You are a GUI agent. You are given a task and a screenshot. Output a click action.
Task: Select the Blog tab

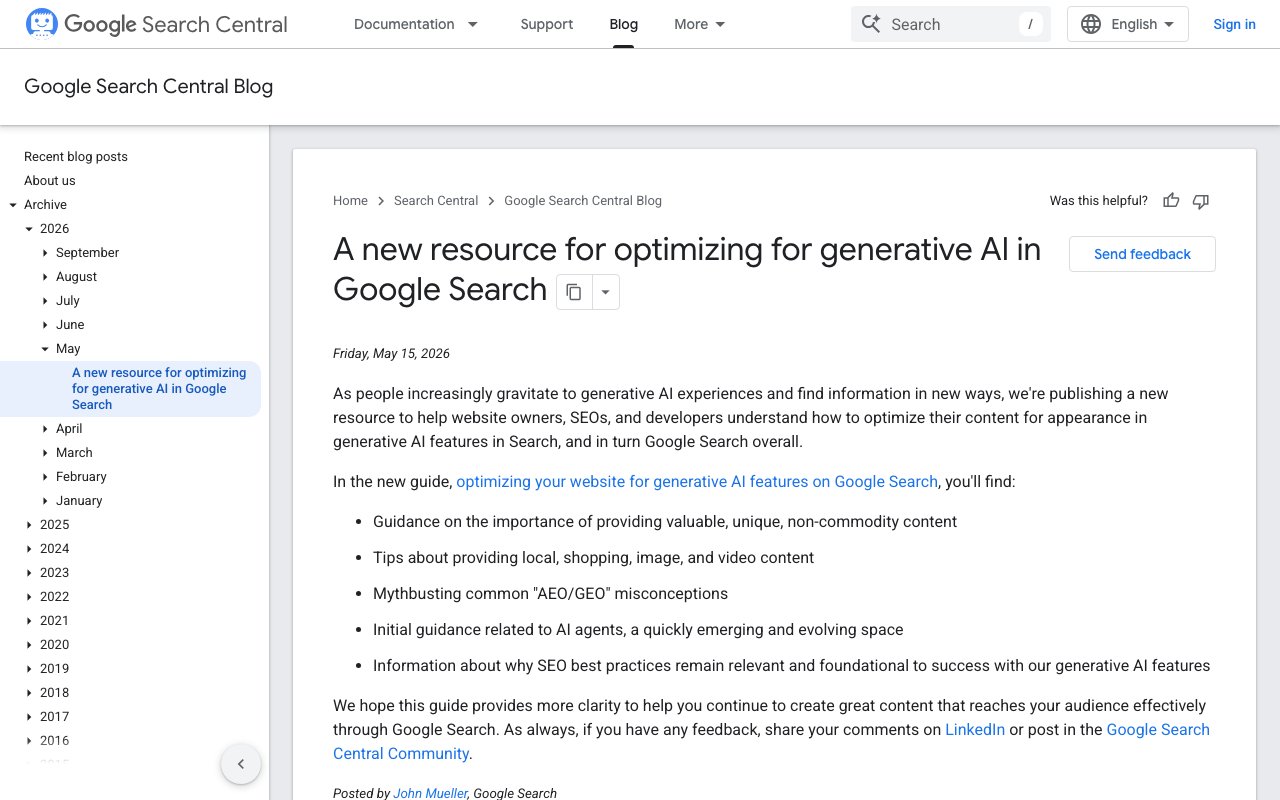pos(623,24)
